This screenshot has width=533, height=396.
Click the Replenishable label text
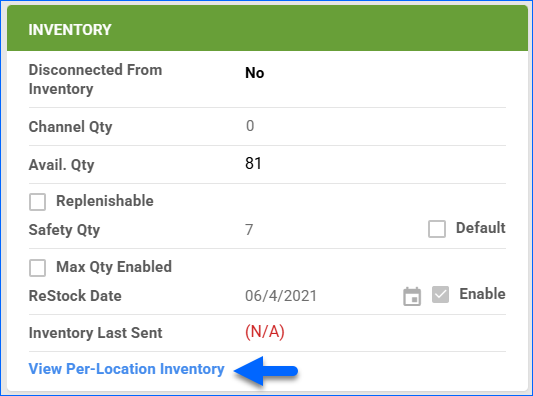(x=105, y=201)
